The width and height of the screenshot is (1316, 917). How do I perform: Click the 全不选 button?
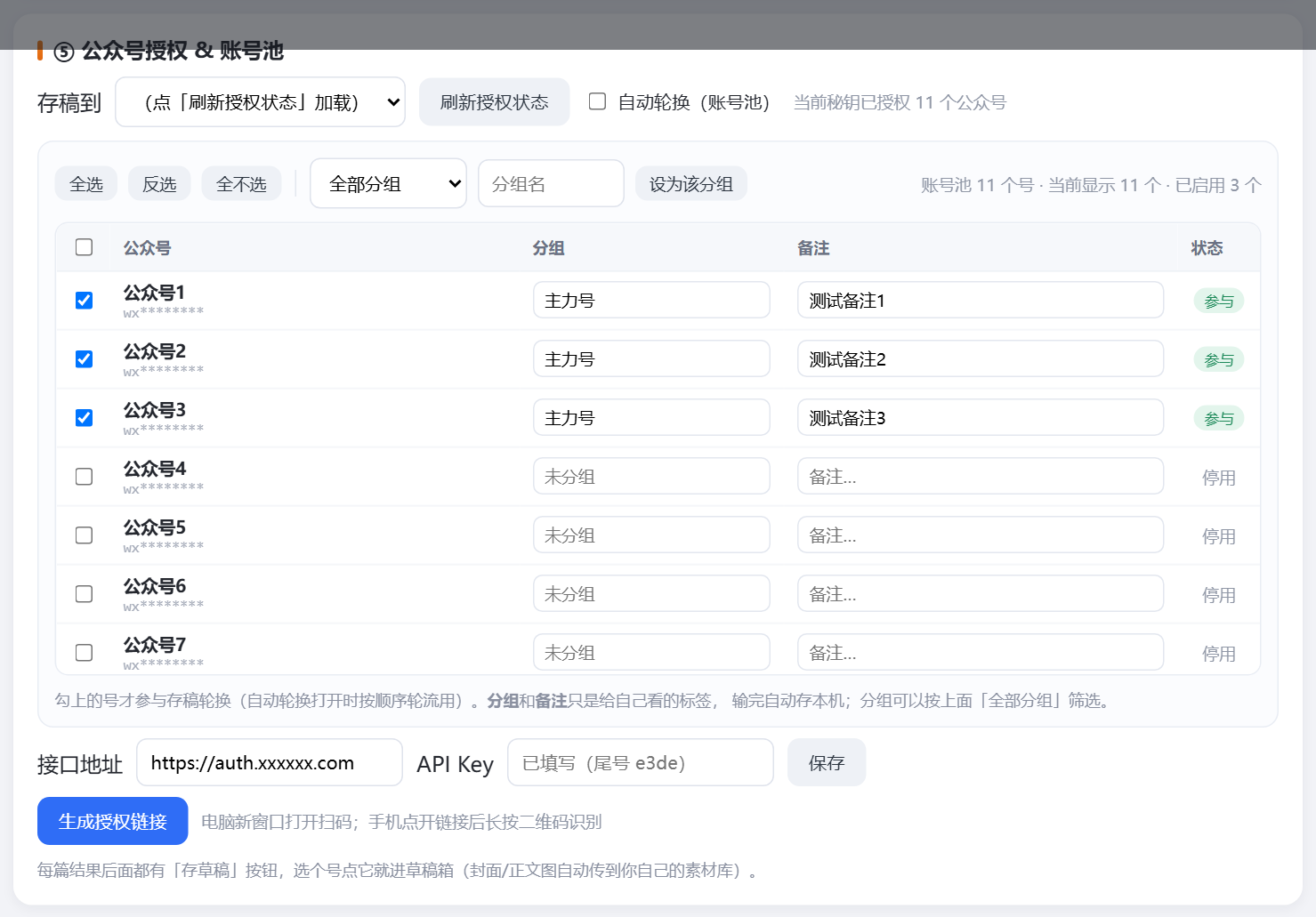(x=241, y=184)
